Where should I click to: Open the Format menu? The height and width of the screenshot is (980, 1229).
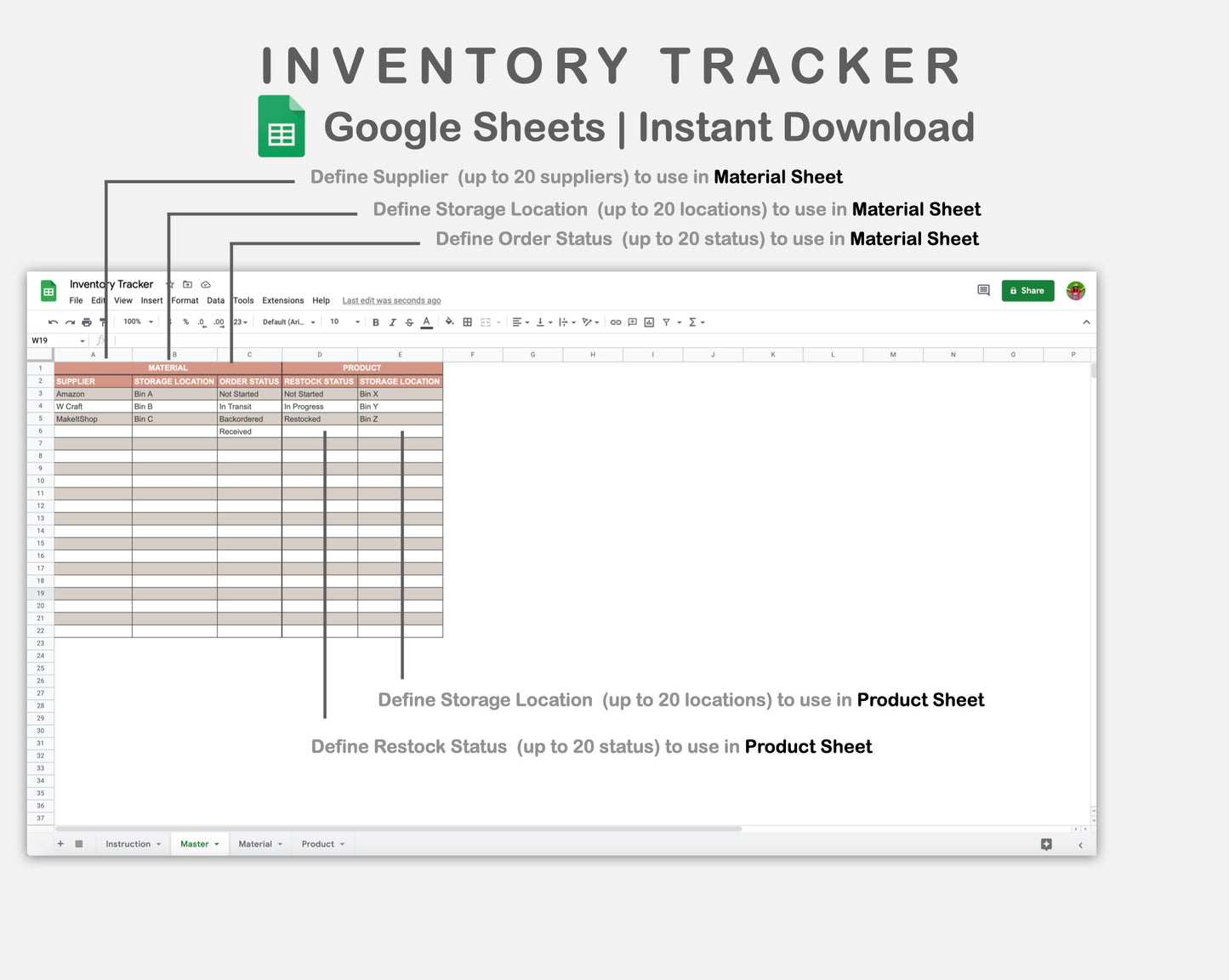(185, 300)
